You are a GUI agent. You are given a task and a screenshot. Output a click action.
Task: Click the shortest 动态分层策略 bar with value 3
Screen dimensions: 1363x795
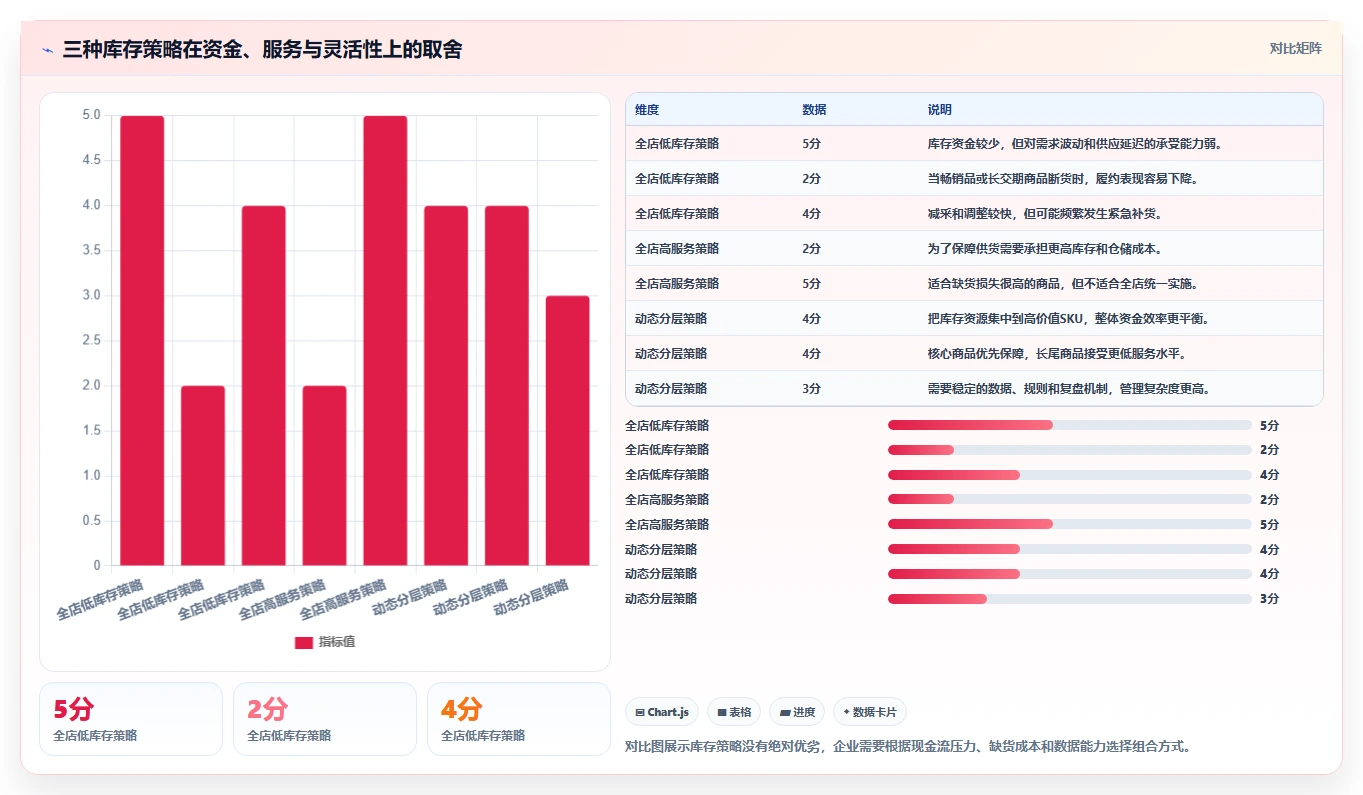pos(568,431)
